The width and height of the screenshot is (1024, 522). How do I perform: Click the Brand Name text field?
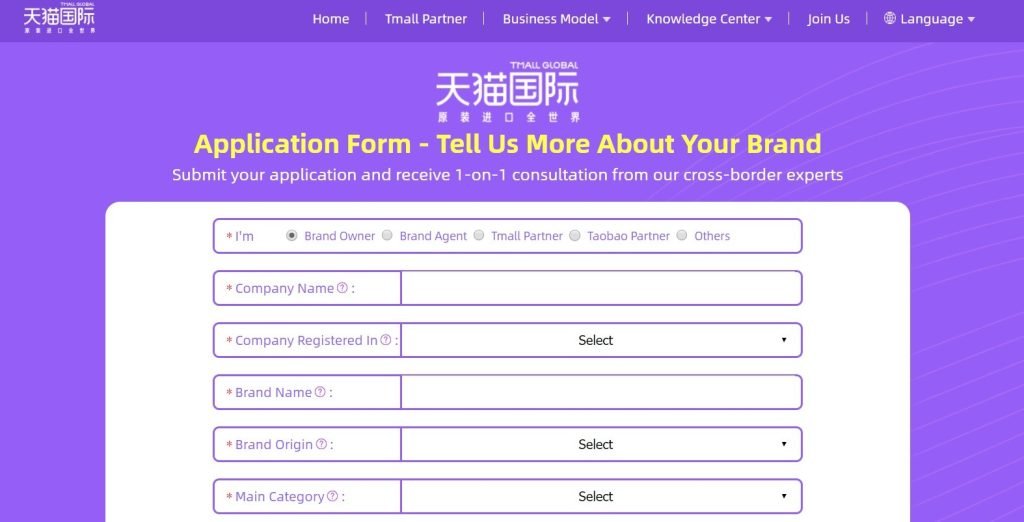coord(601,392)
